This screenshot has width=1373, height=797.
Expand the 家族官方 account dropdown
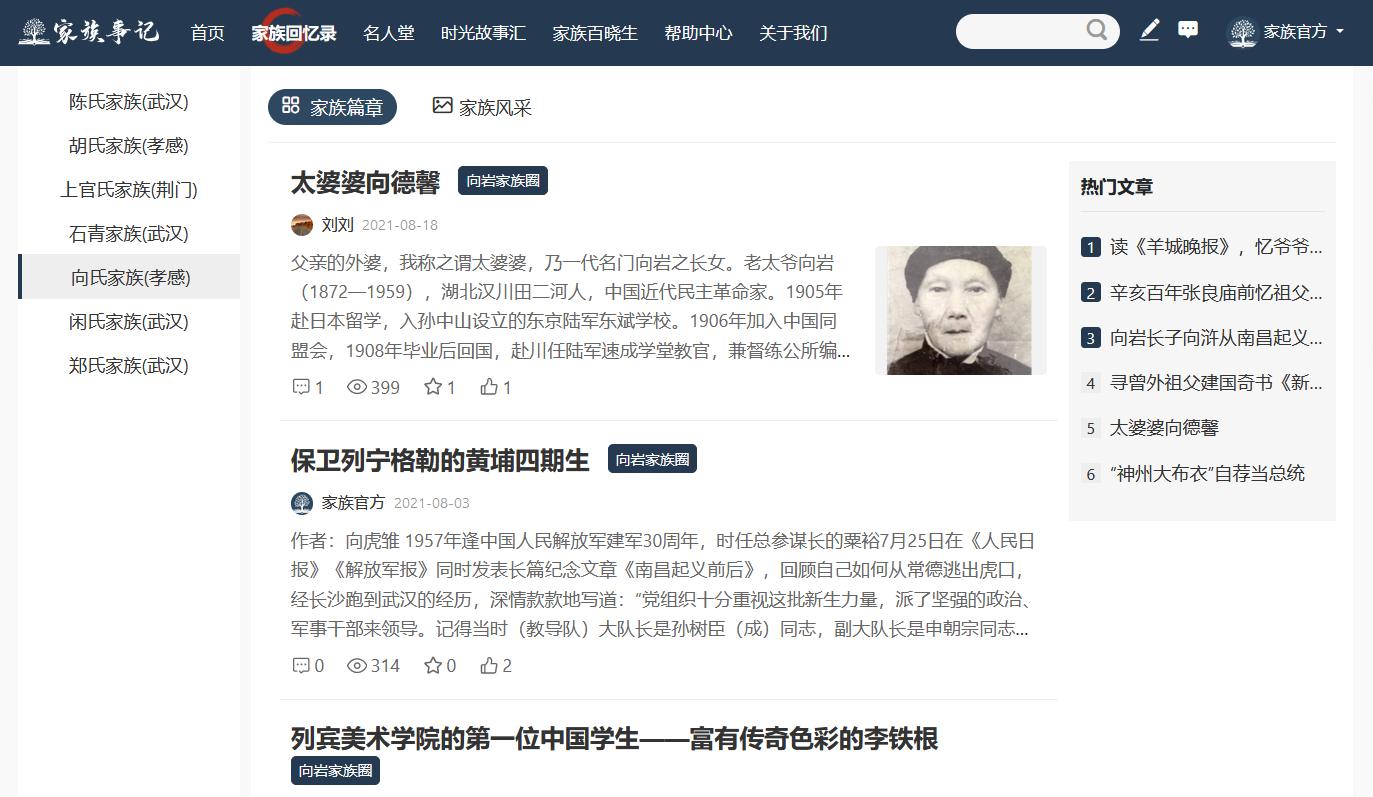pos(1285,32)
